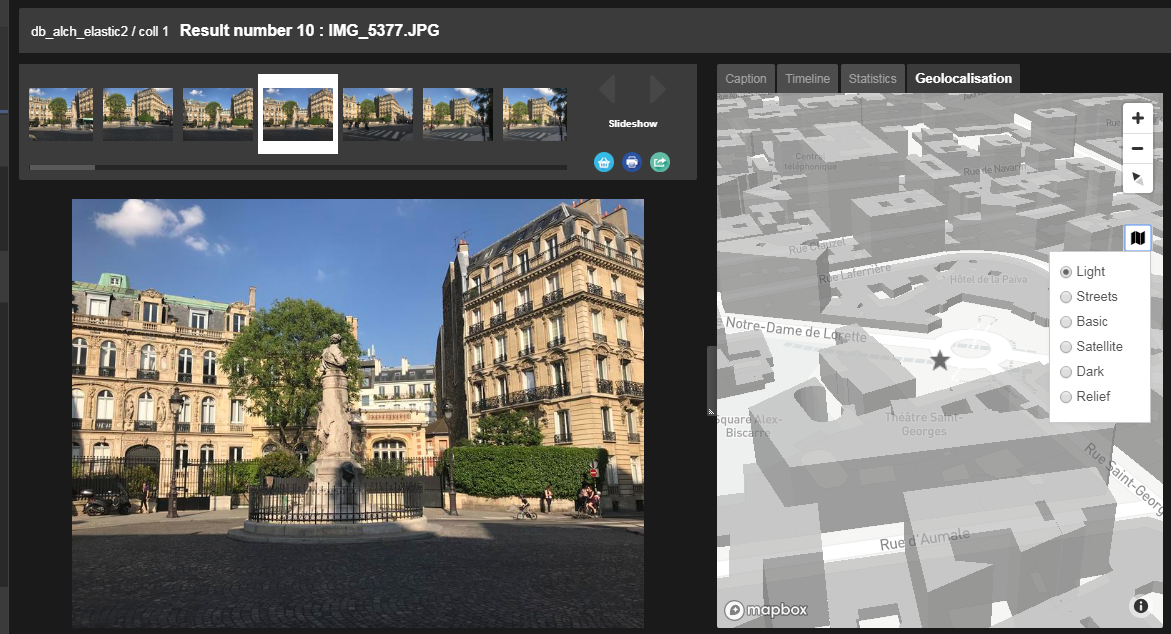The width and height of the screenshot is (1171, 634).
Task: Open the Mapbox logo link
Action: (766, 610)
